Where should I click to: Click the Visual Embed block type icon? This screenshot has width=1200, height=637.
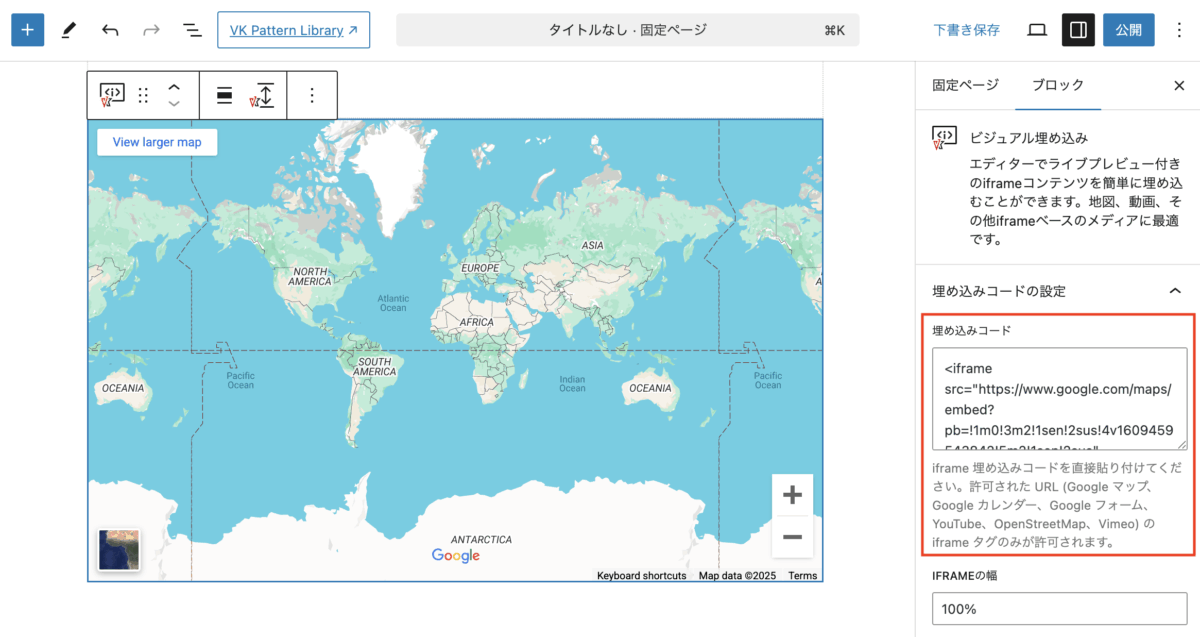[x=112, y=95]
